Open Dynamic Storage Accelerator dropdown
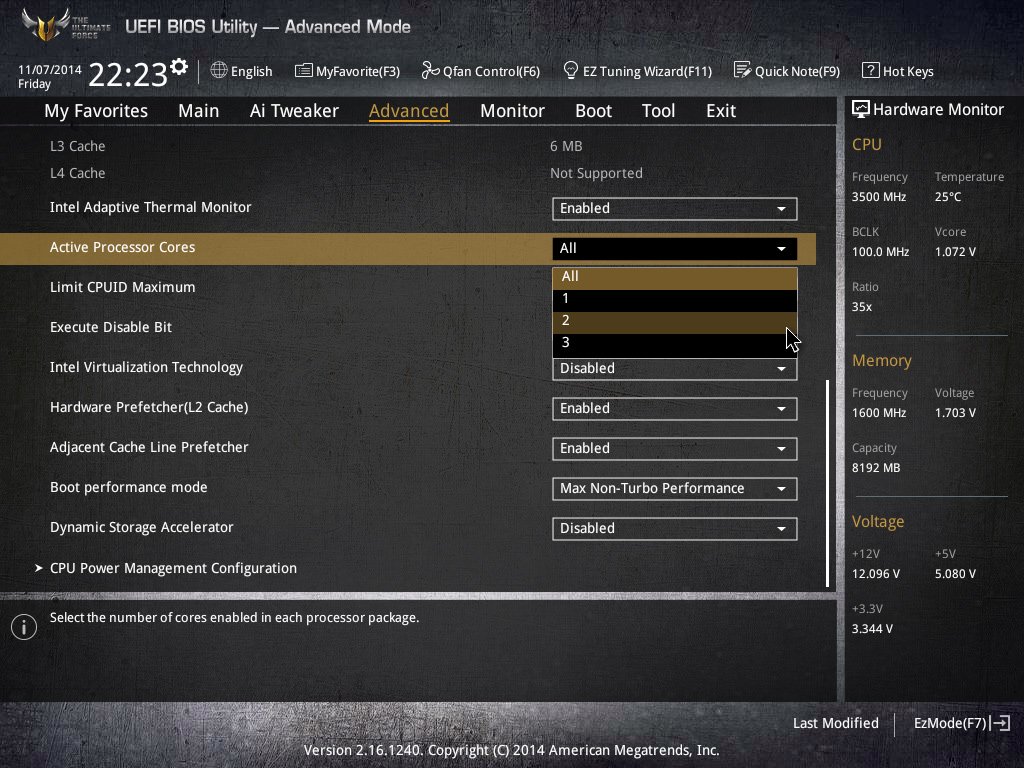 pos(675,528)
